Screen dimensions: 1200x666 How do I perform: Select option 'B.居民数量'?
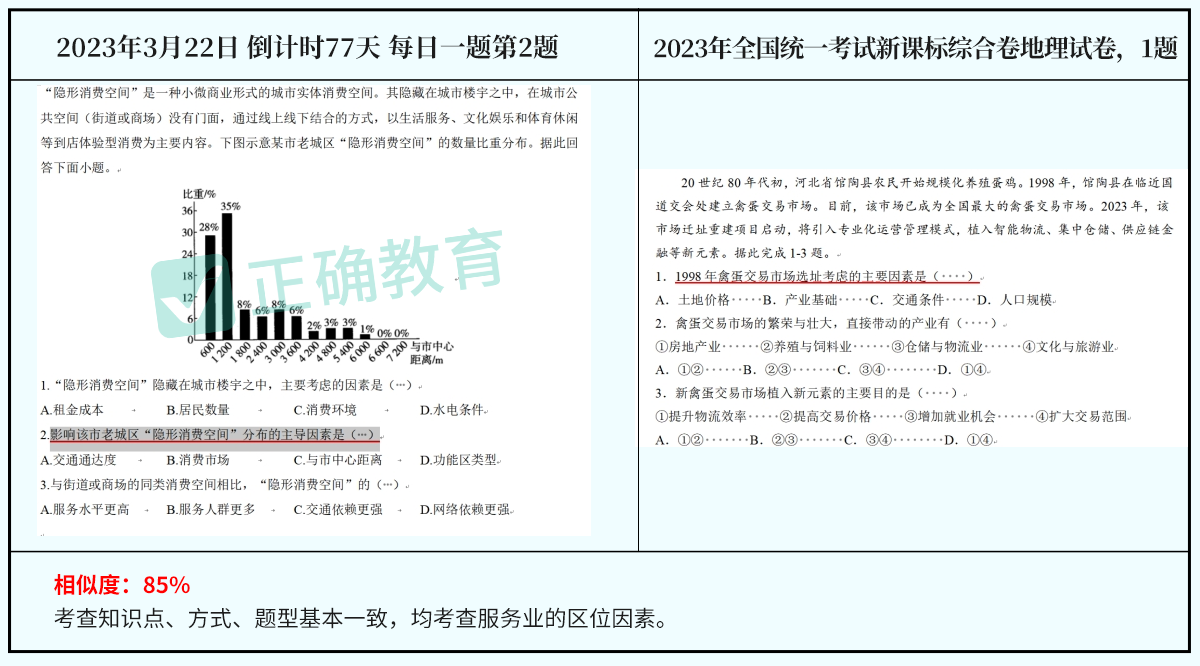click(x=198, y=410)
